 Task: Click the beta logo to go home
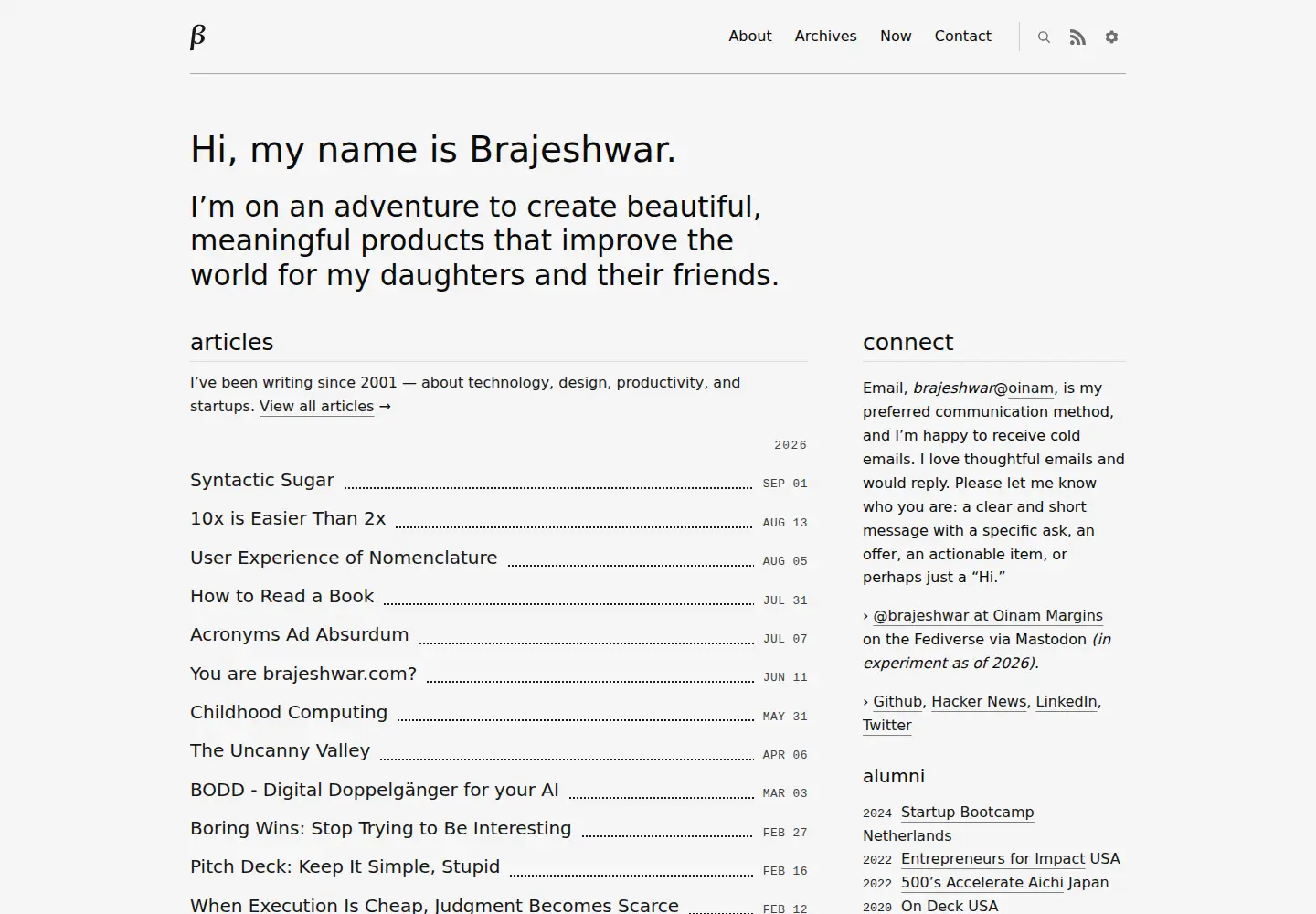point(197,37)
